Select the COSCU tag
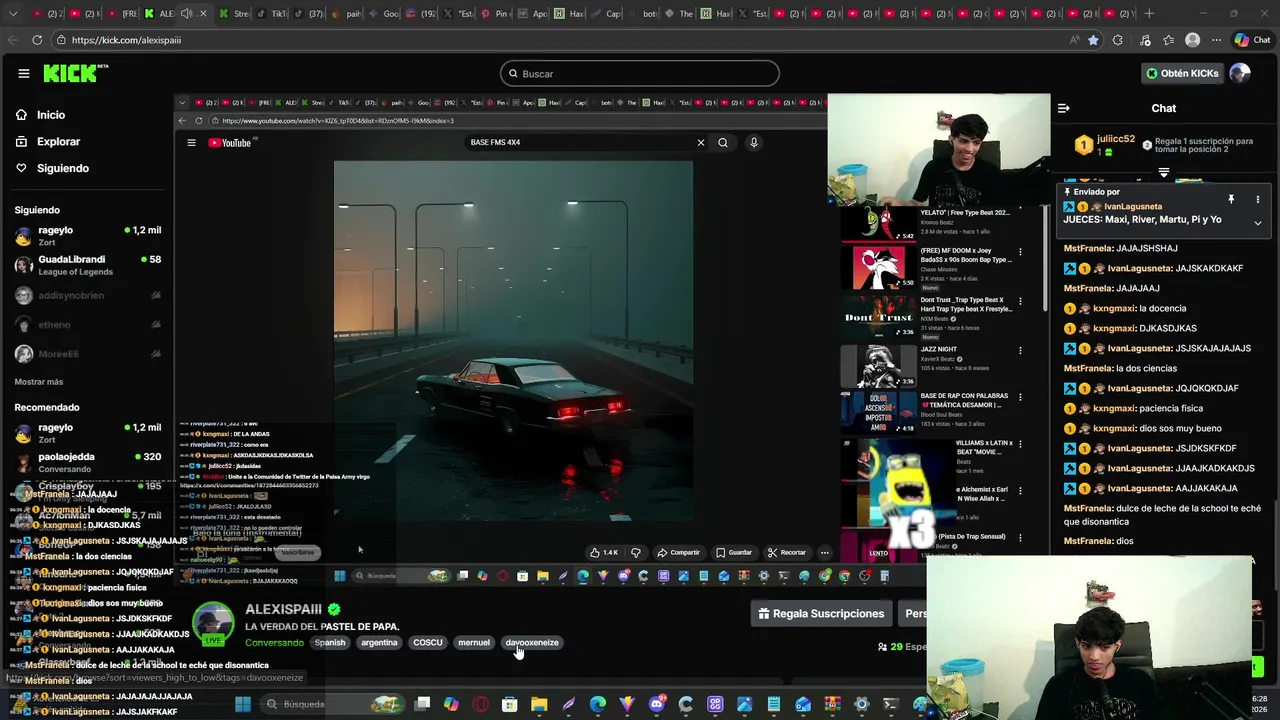This screenshot has width=1280, height=720. [x=428, y=643]
